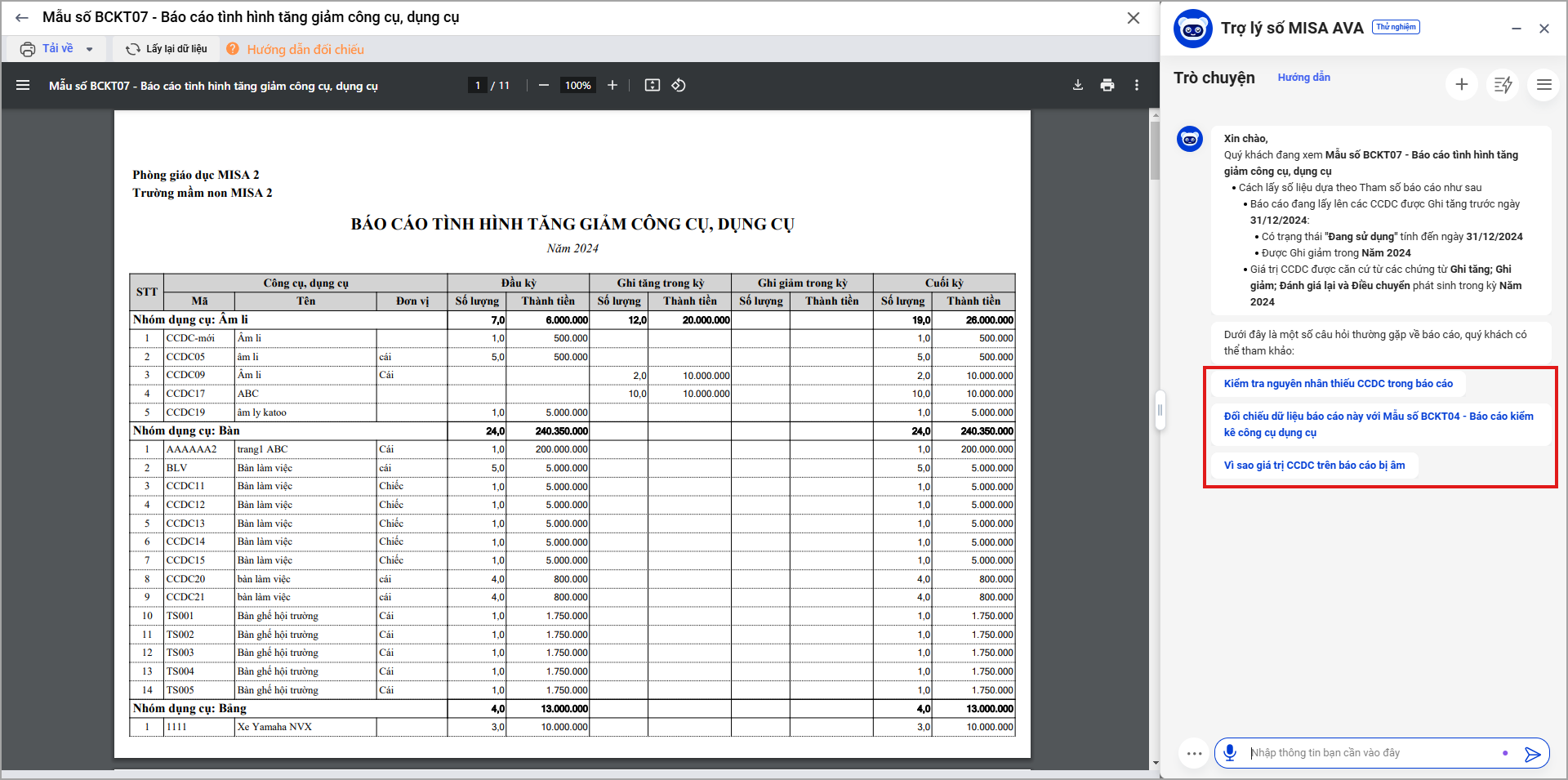
Task: Click the page count 11 text
Action: point(504,85)
